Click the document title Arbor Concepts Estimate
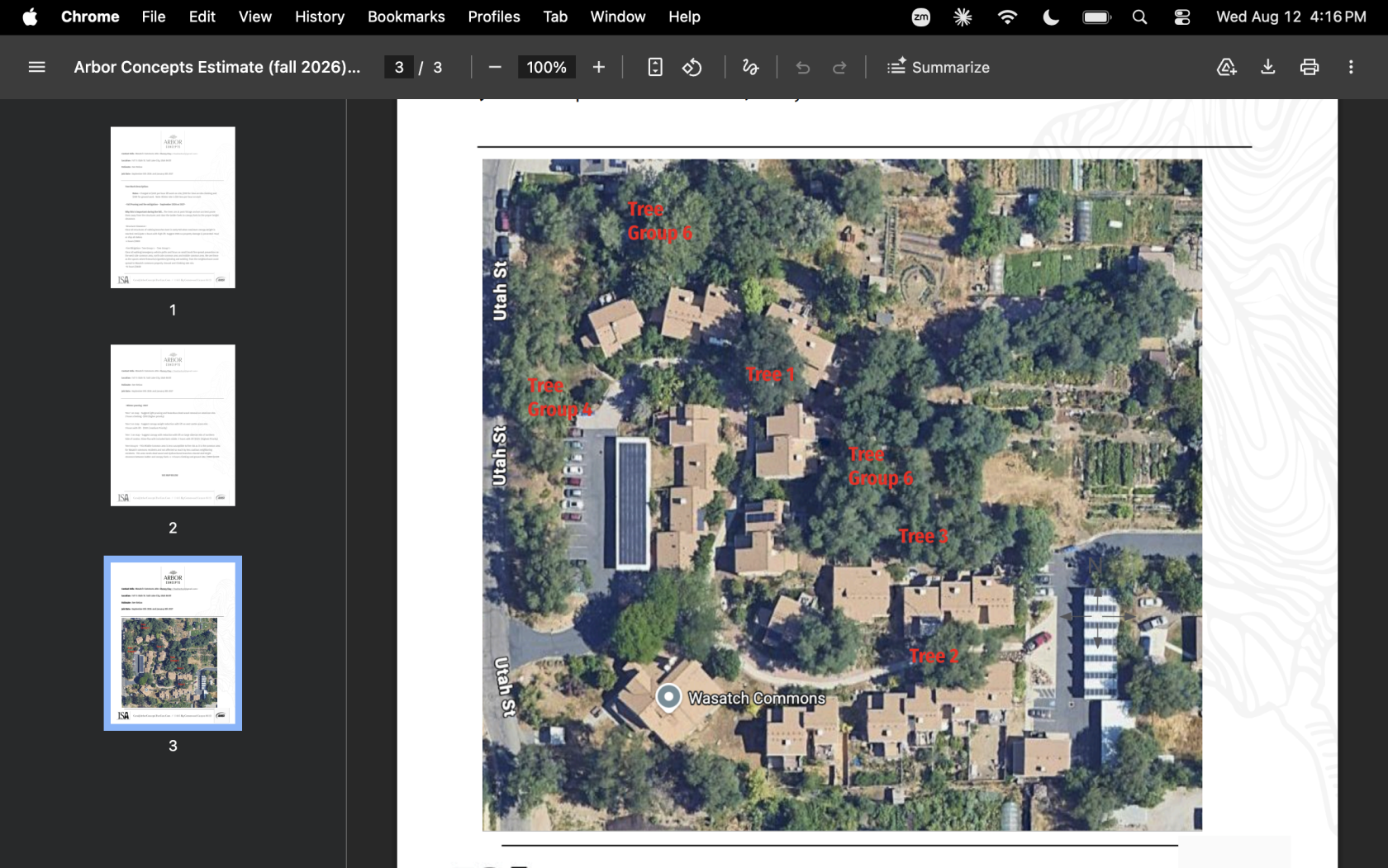This screenshot has height=868, width=1388. tap(217, 67)
